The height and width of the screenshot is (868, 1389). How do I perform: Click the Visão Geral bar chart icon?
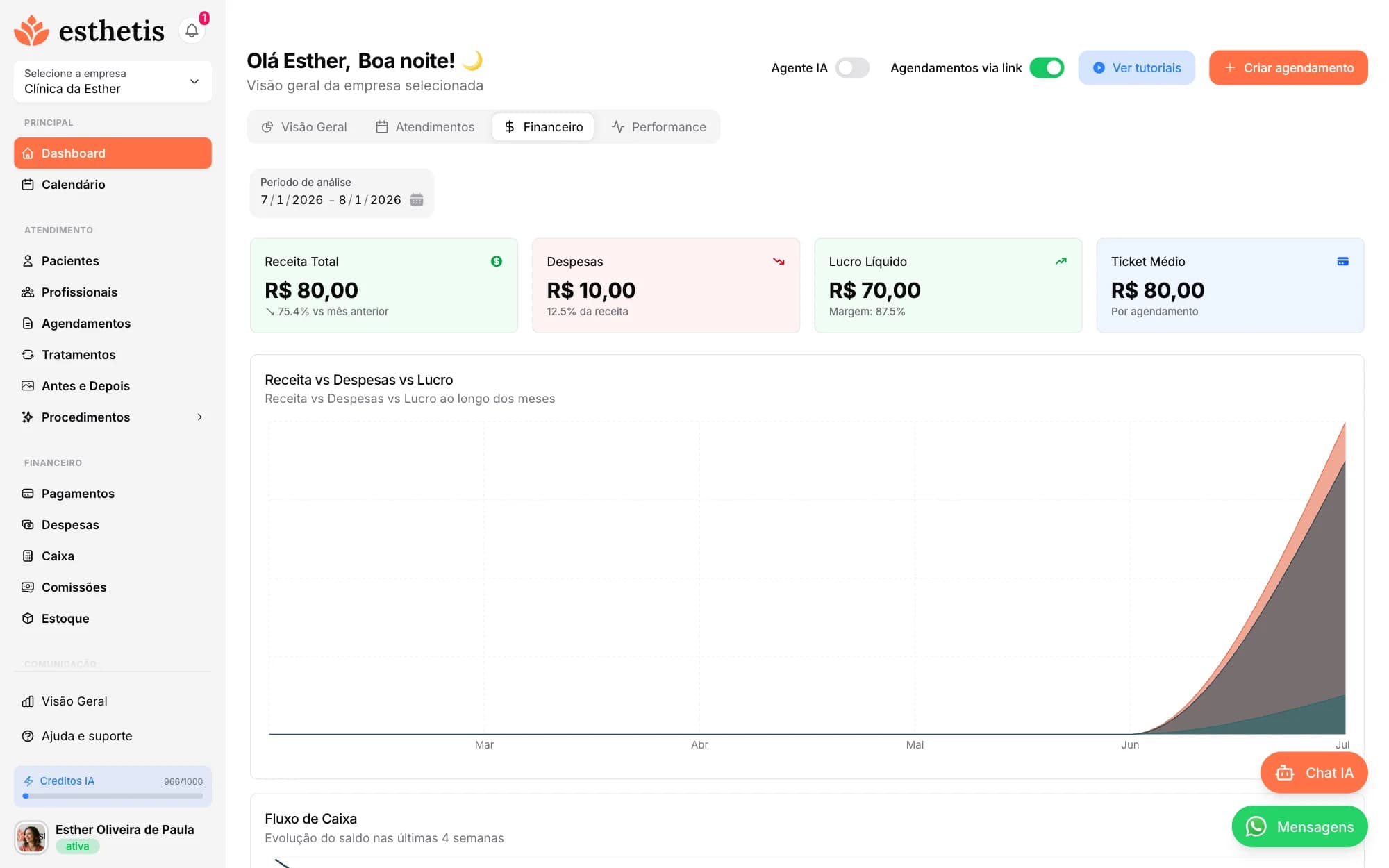click(28, 701)
